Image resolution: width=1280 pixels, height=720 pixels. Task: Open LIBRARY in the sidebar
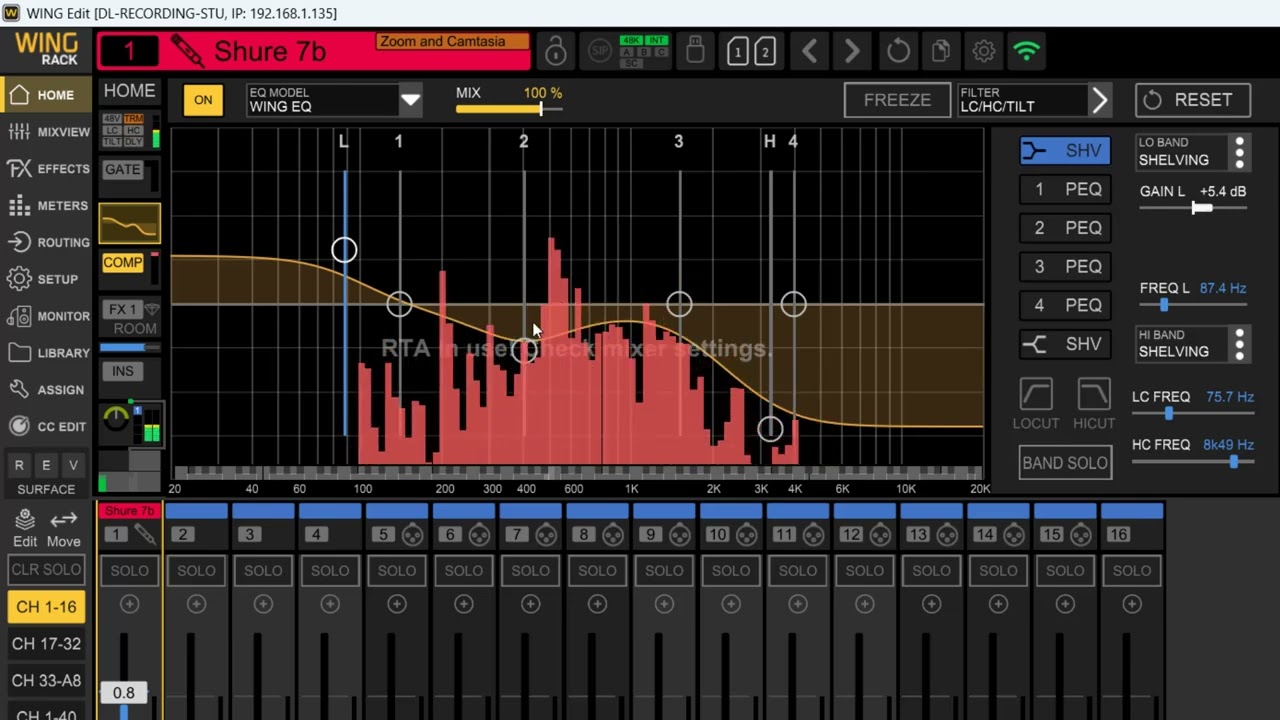[48, 353]
